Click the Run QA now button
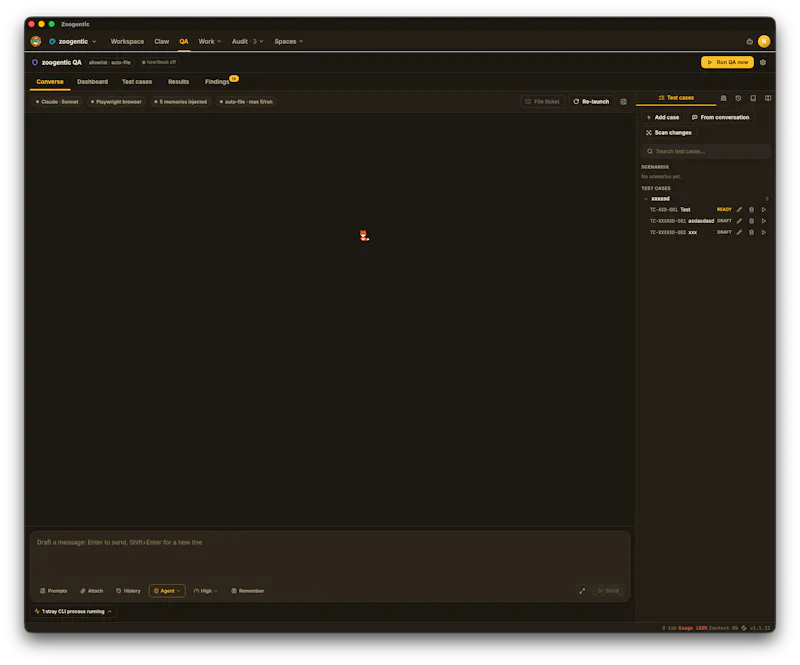 [x=727, y=62]
